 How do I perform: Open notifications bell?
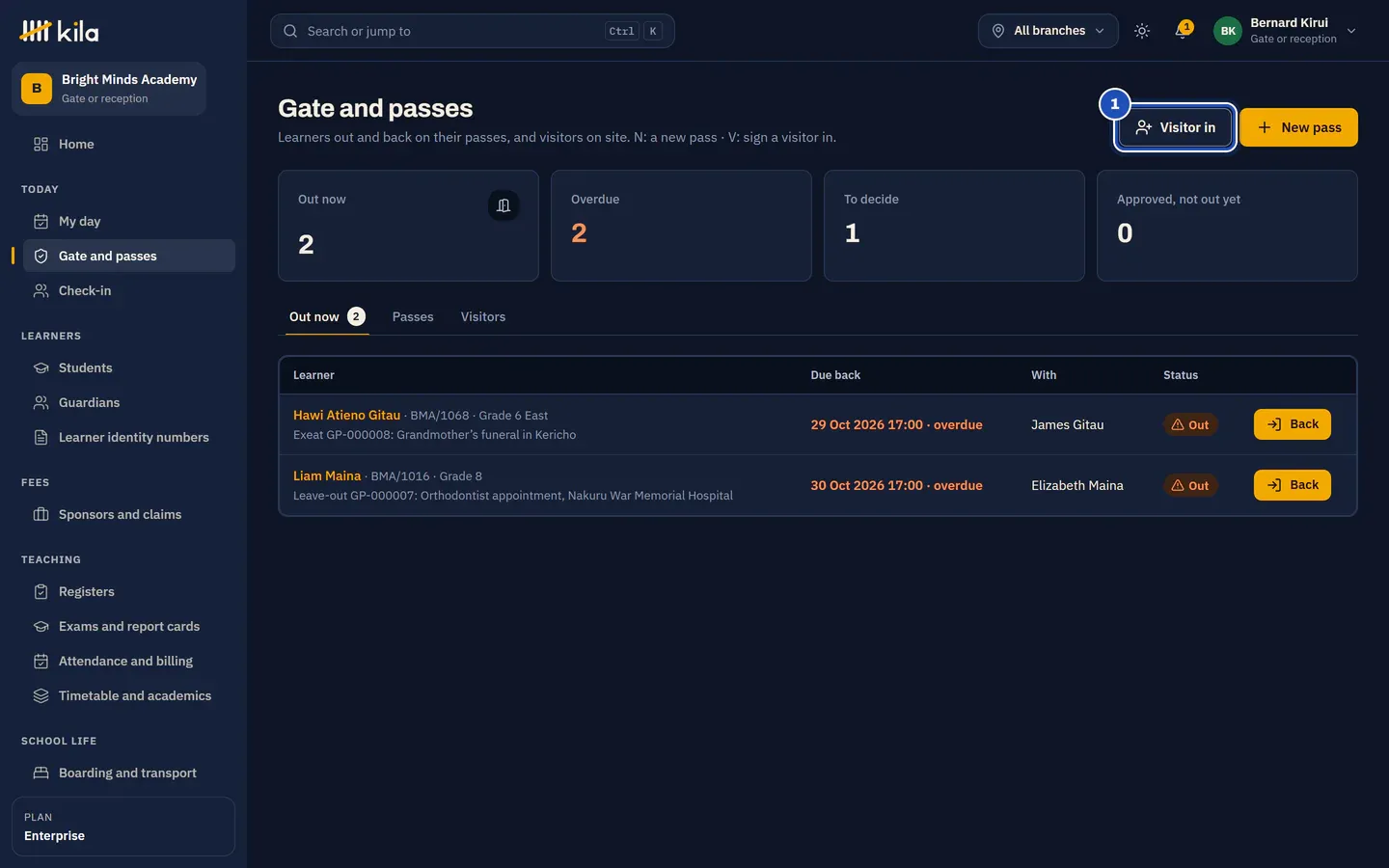(1182, 31)
